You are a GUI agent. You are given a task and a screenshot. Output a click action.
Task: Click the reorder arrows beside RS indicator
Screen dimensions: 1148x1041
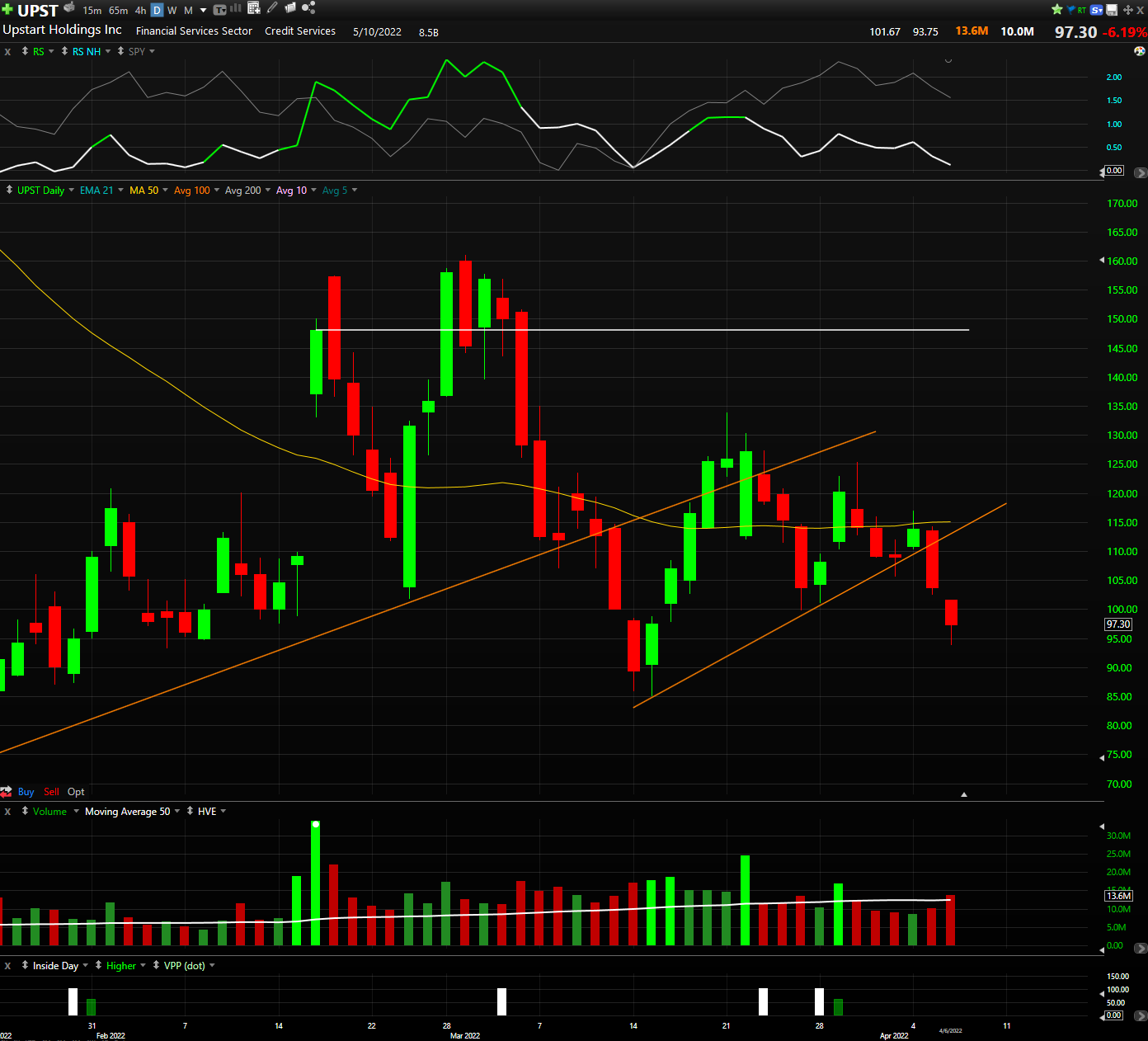point(25,51)
